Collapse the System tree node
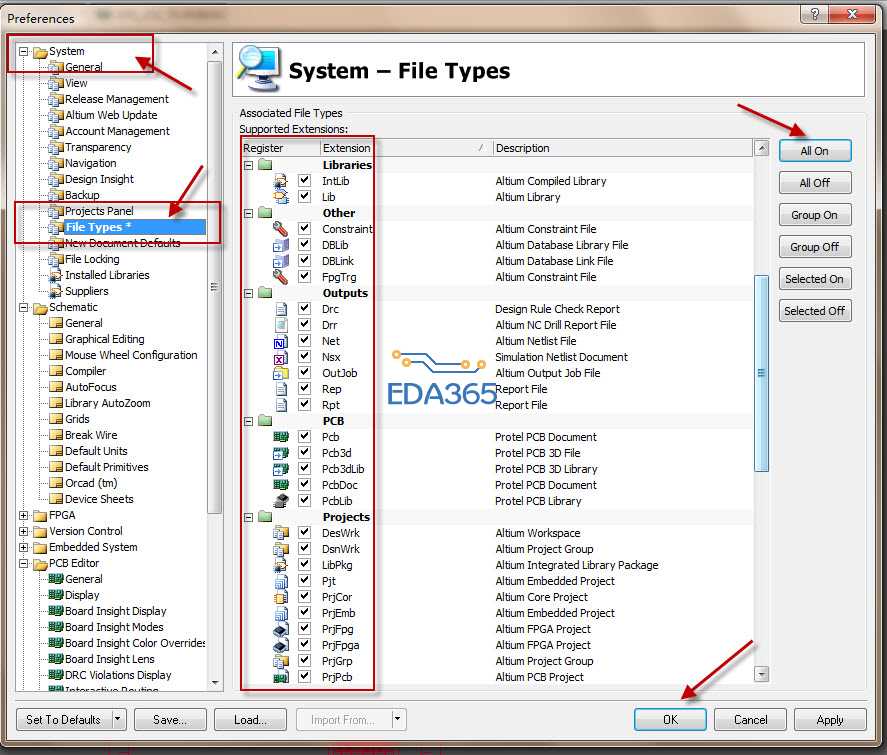Screen dimensions: 887x755 point(24,51)
